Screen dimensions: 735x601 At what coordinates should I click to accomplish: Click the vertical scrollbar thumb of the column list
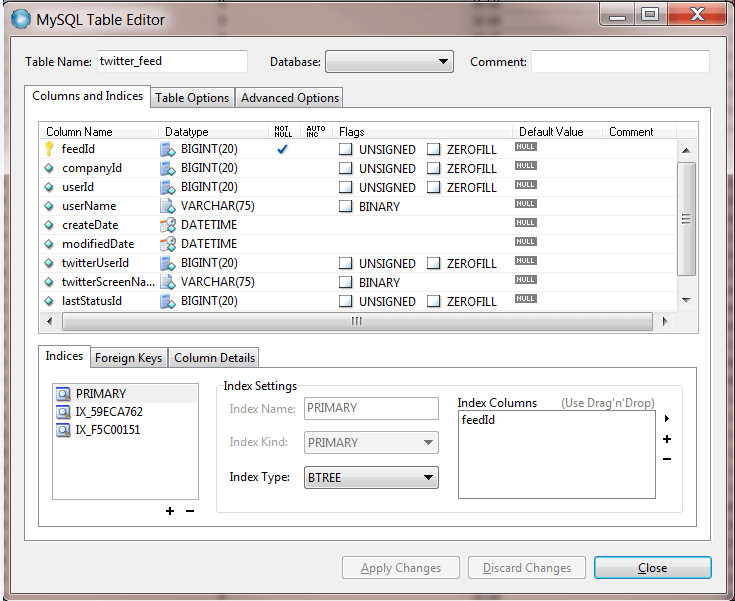(x=686, y=219)
